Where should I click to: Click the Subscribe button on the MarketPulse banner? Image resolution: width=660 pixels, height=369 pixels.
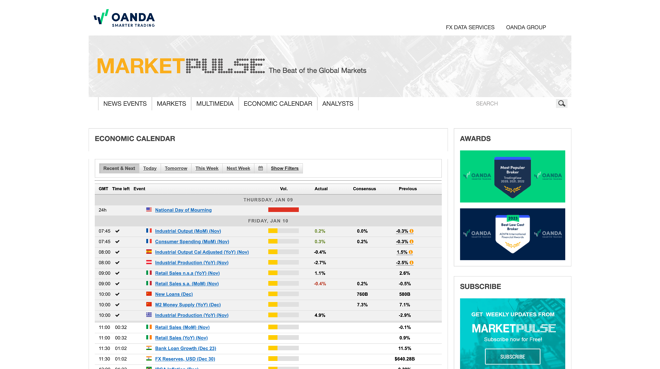[512, 357]
